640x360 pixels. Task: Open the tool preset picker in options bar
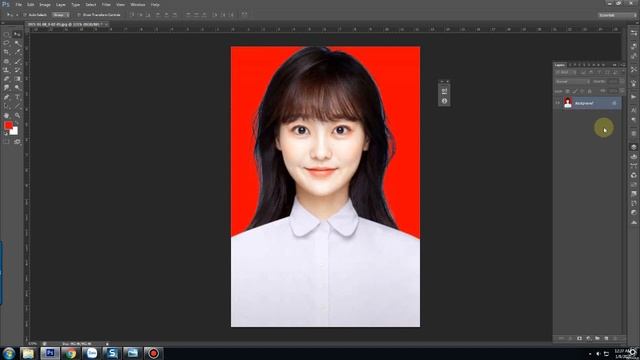pyautogui.click(x=11, y=15)
